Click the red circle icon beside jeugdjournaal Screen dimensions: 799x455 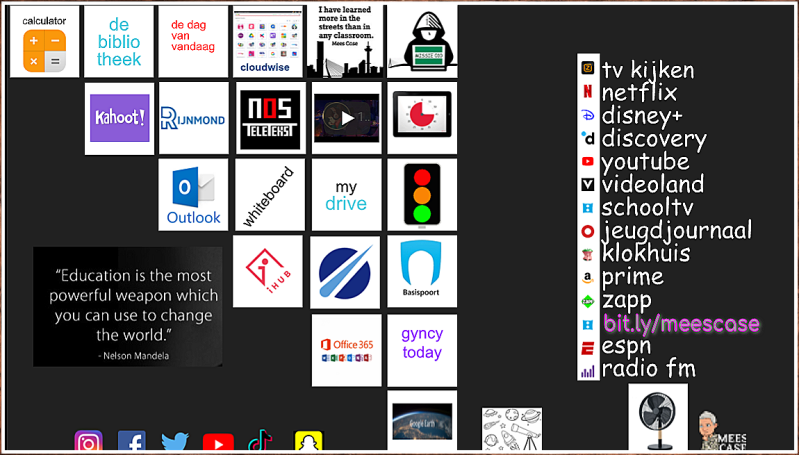588,232
